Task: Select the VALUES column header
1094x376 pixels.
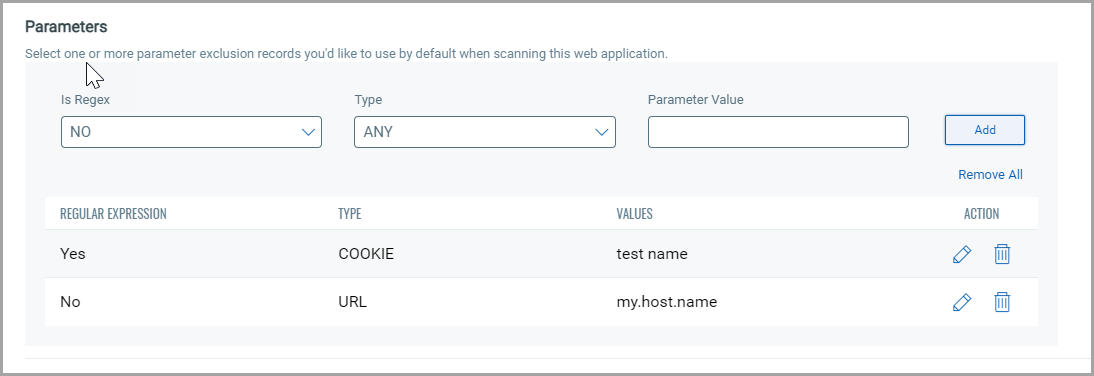Action: (x=634, y=213)
